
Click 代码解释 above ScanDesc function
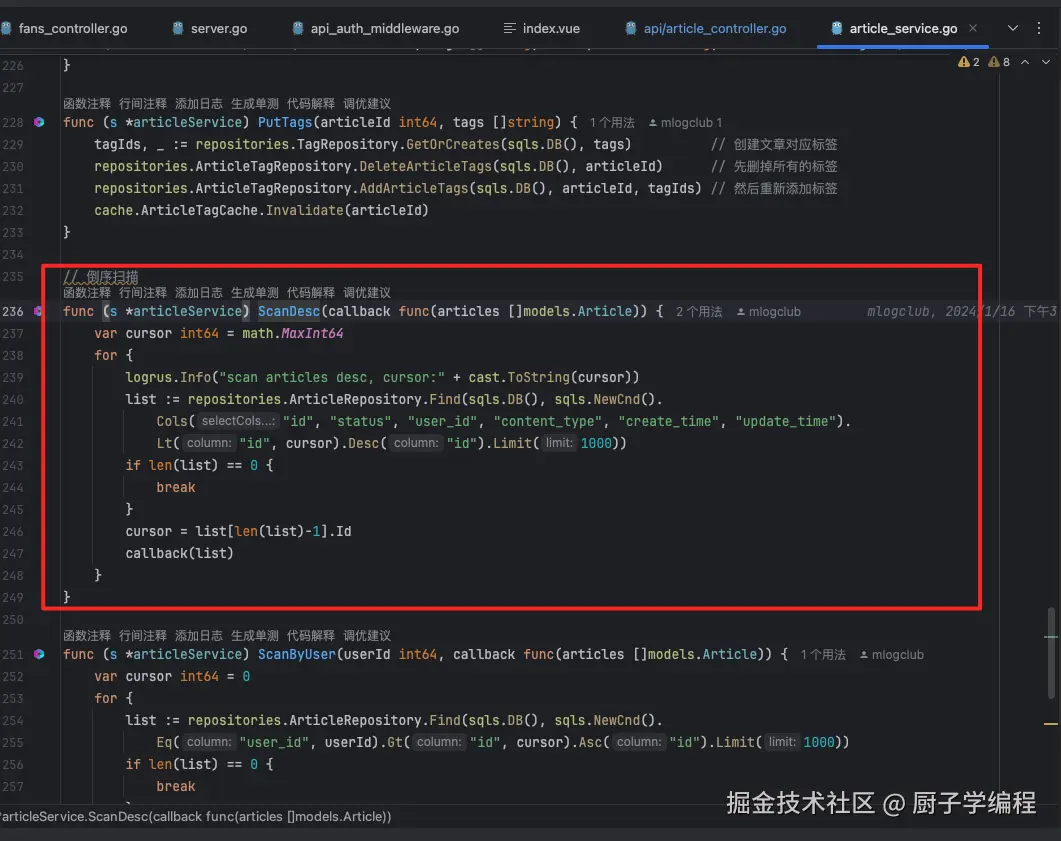(x=311, y=293)
